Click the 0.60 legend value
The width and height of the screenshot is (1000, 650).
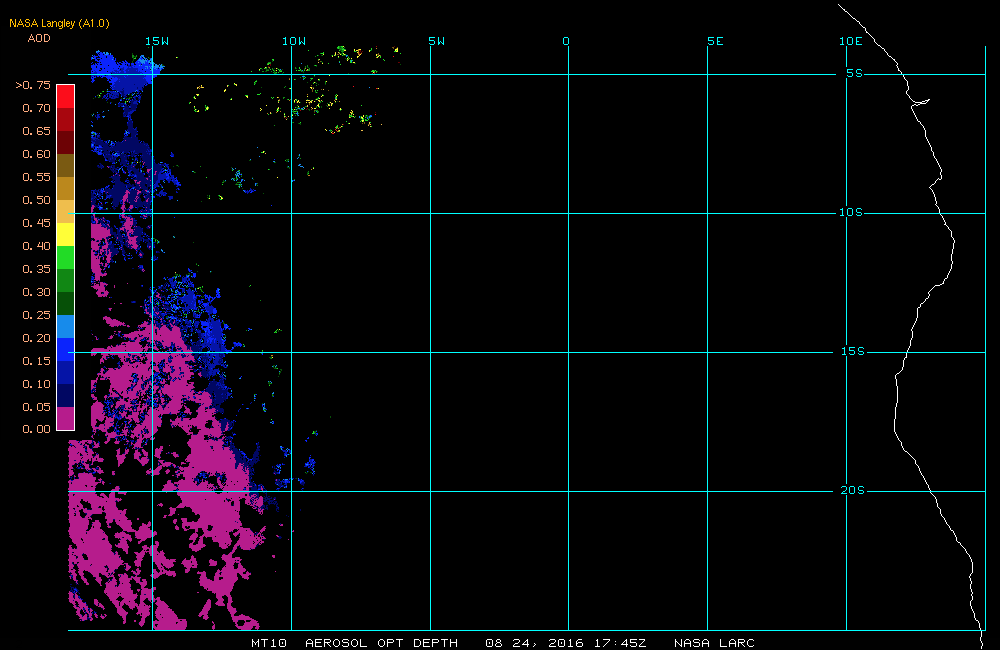pos(36,154)
